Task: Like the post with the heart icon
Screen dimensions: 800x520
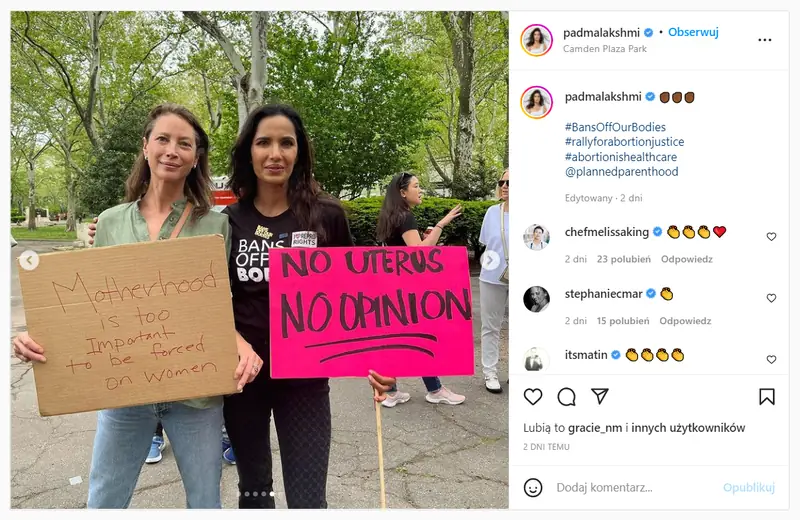Action: tap(533, 397)
